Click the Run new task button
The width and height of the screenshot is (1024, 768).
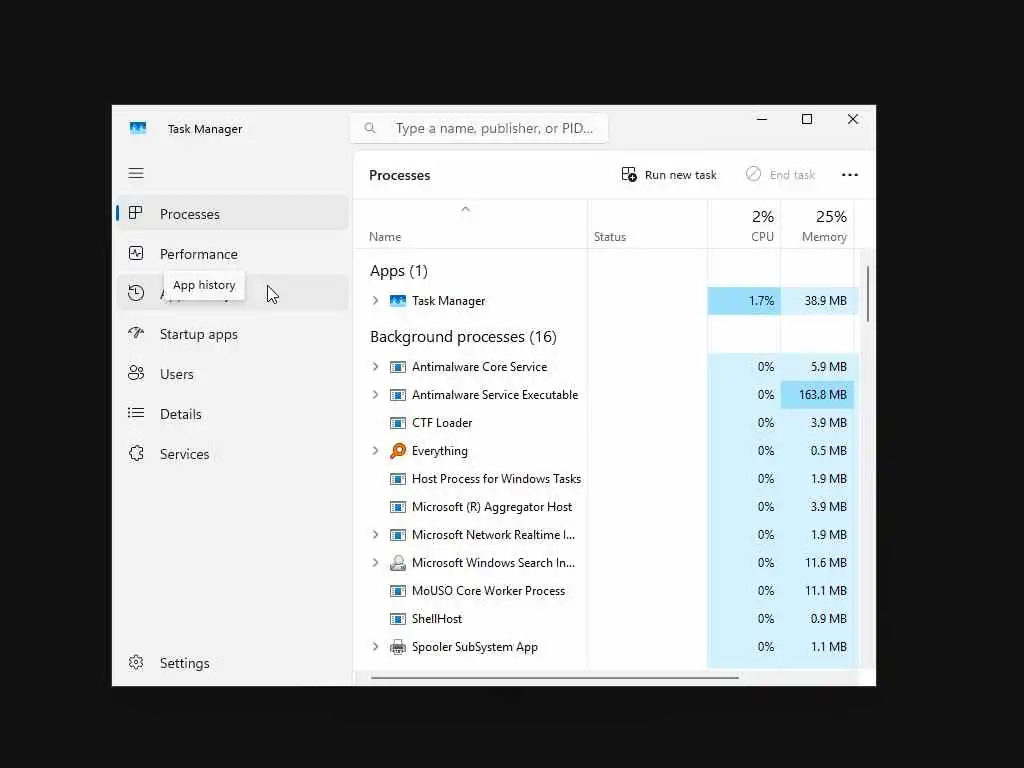tap(669, 174)
